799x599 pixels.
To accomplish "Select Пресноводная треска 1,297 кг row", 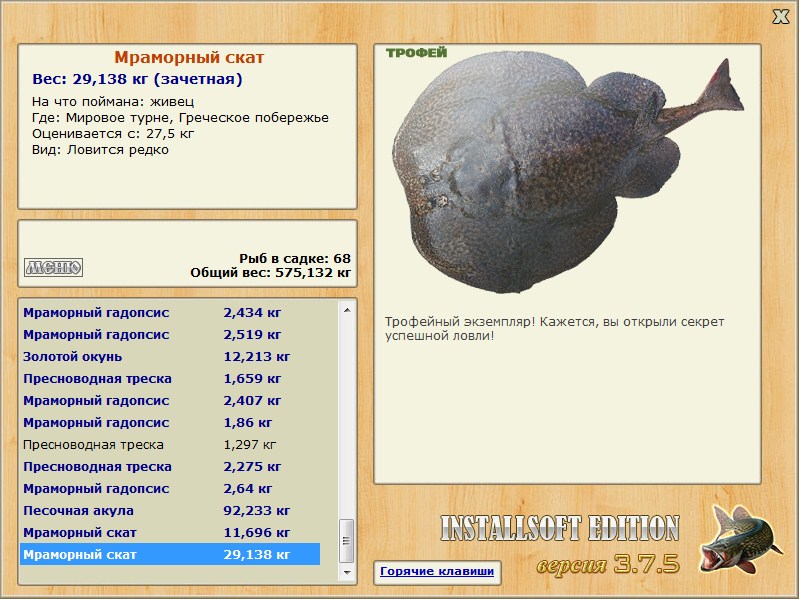I will (170, 445).
